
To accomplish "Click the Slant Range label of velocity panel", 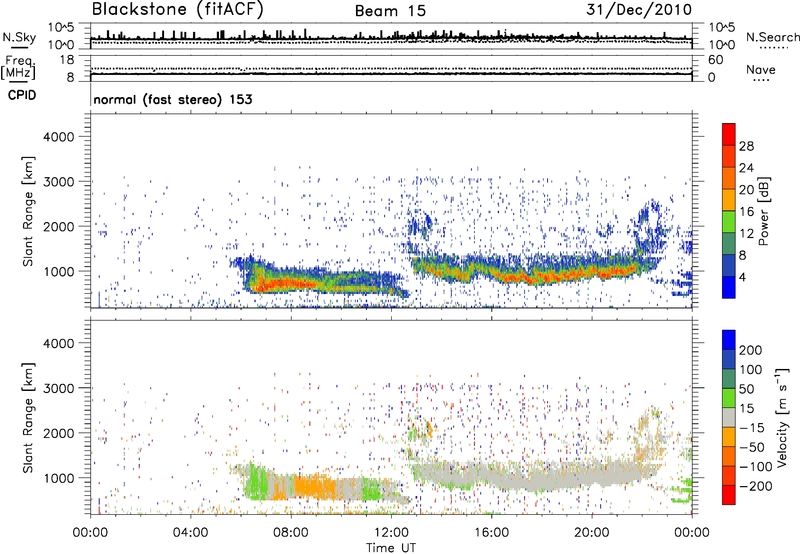I will pyautogui.click(x=28, y=418).
